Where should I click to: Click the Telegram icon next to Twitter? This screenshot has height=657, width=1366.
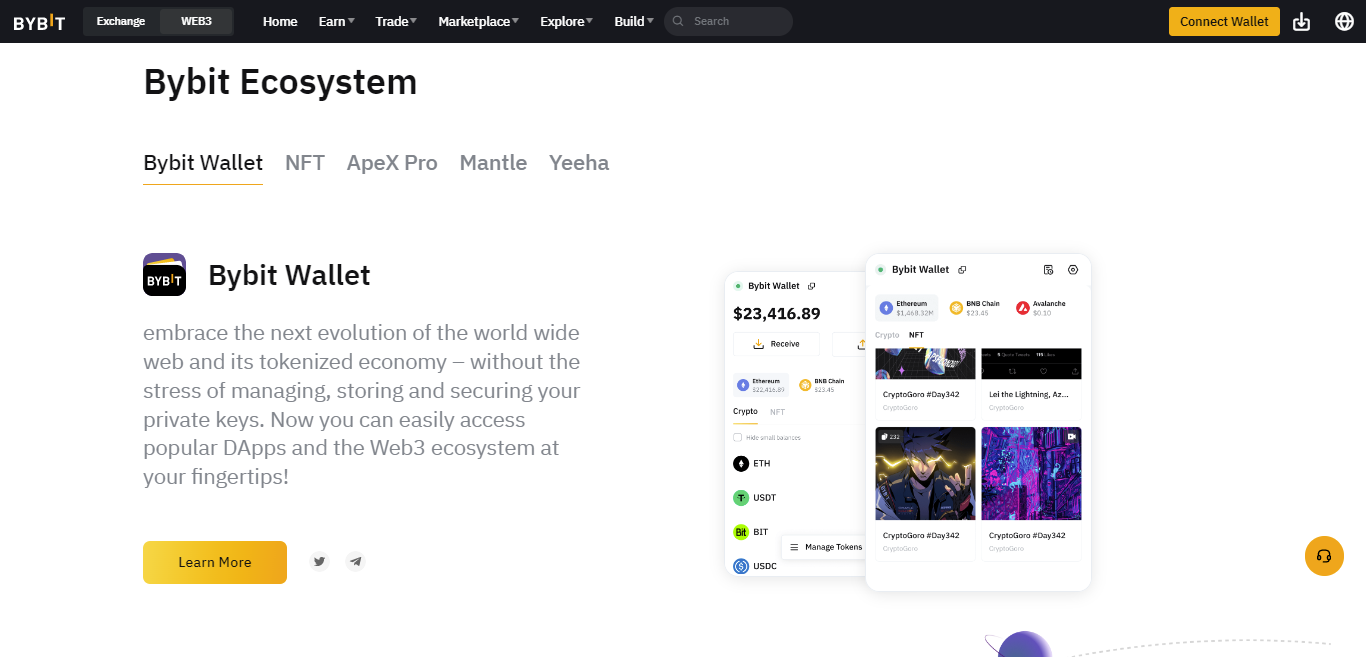355,561
